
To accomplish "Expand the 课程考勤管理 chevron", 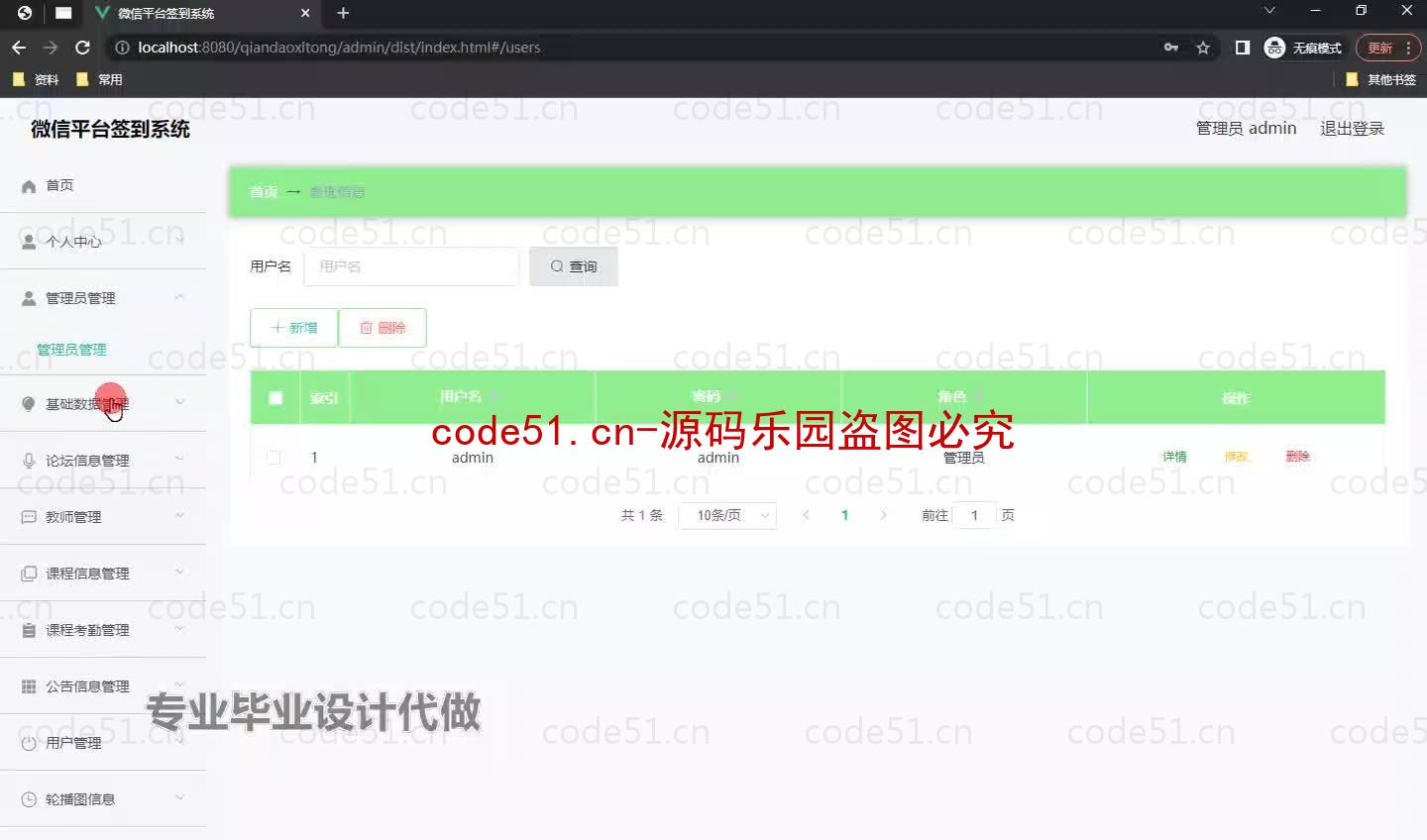I will [179, 628].
